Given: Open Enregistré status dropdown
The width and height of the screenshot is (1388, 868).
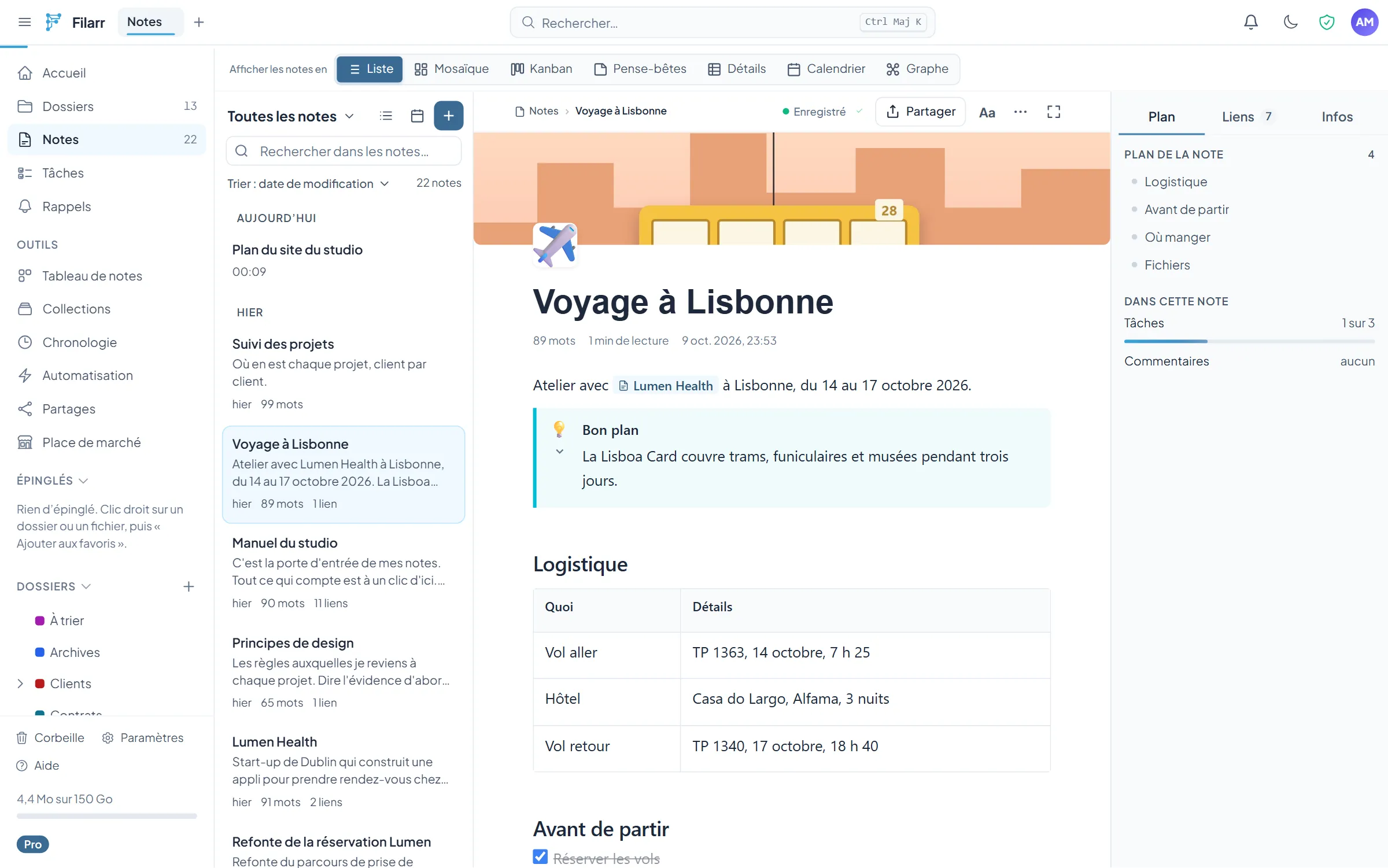Looking at the screenshot, I should [x=822, y=112].
